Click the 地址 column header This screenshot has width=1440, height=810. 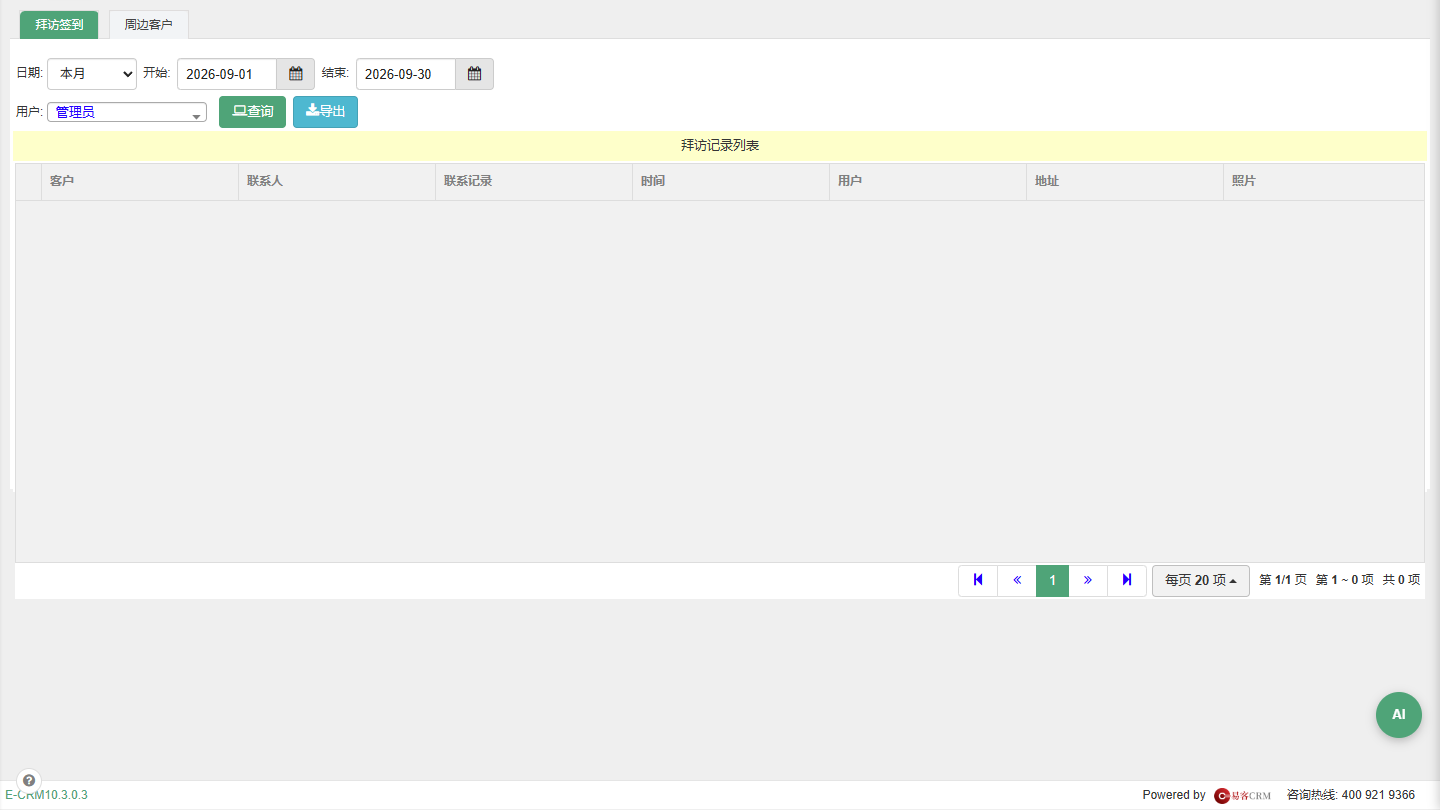click(1125, 182)
